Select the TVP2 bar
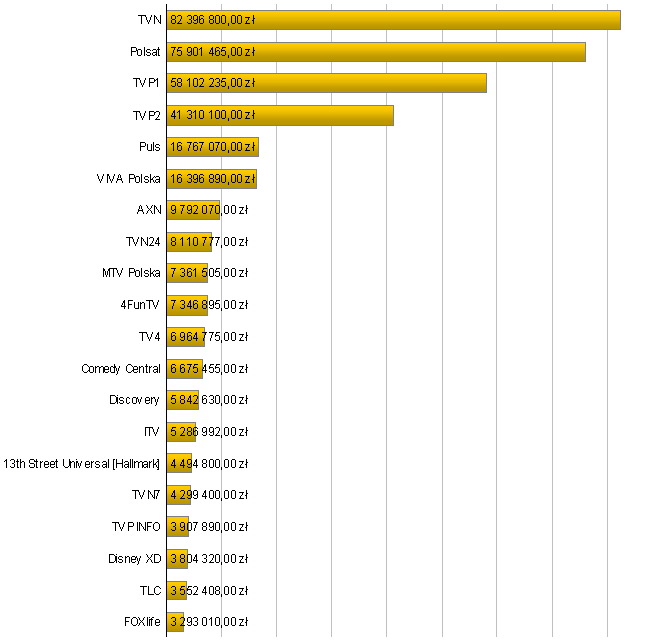 (x=280, y=115)
